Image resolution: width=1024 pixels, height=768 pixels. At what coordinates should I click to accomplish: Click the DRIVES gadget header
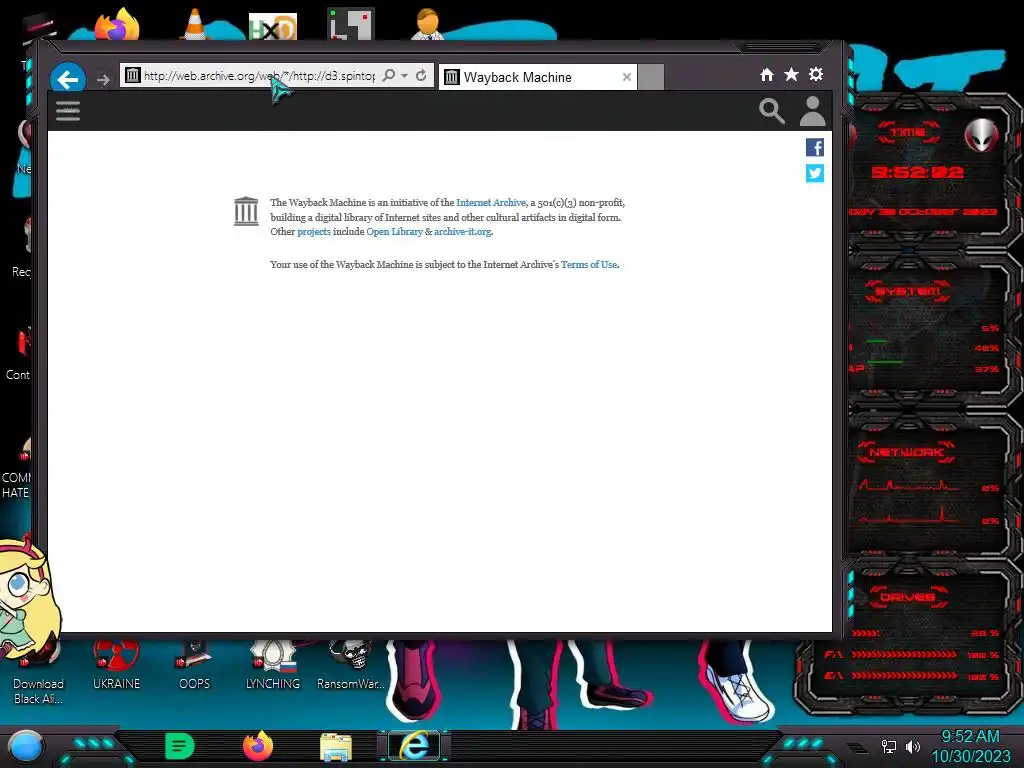coord(906,597)
